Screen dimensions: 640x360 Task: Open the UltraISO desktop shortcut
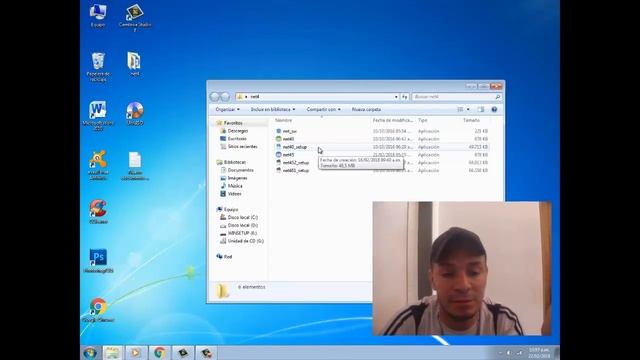[x=135, y=113]
